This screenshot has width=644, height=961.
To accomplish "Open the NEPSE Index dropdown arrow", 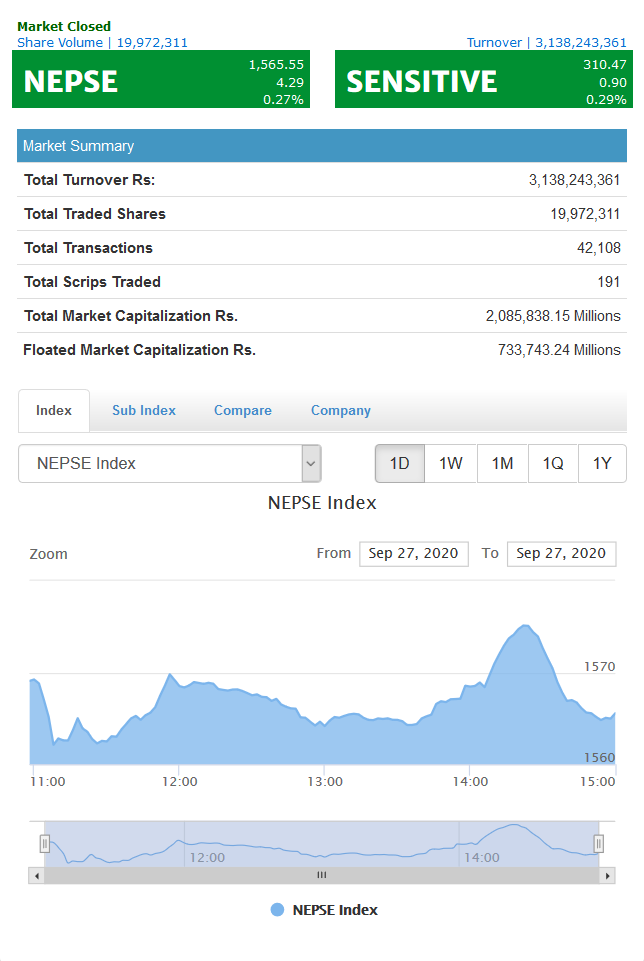I will [311, 463].
